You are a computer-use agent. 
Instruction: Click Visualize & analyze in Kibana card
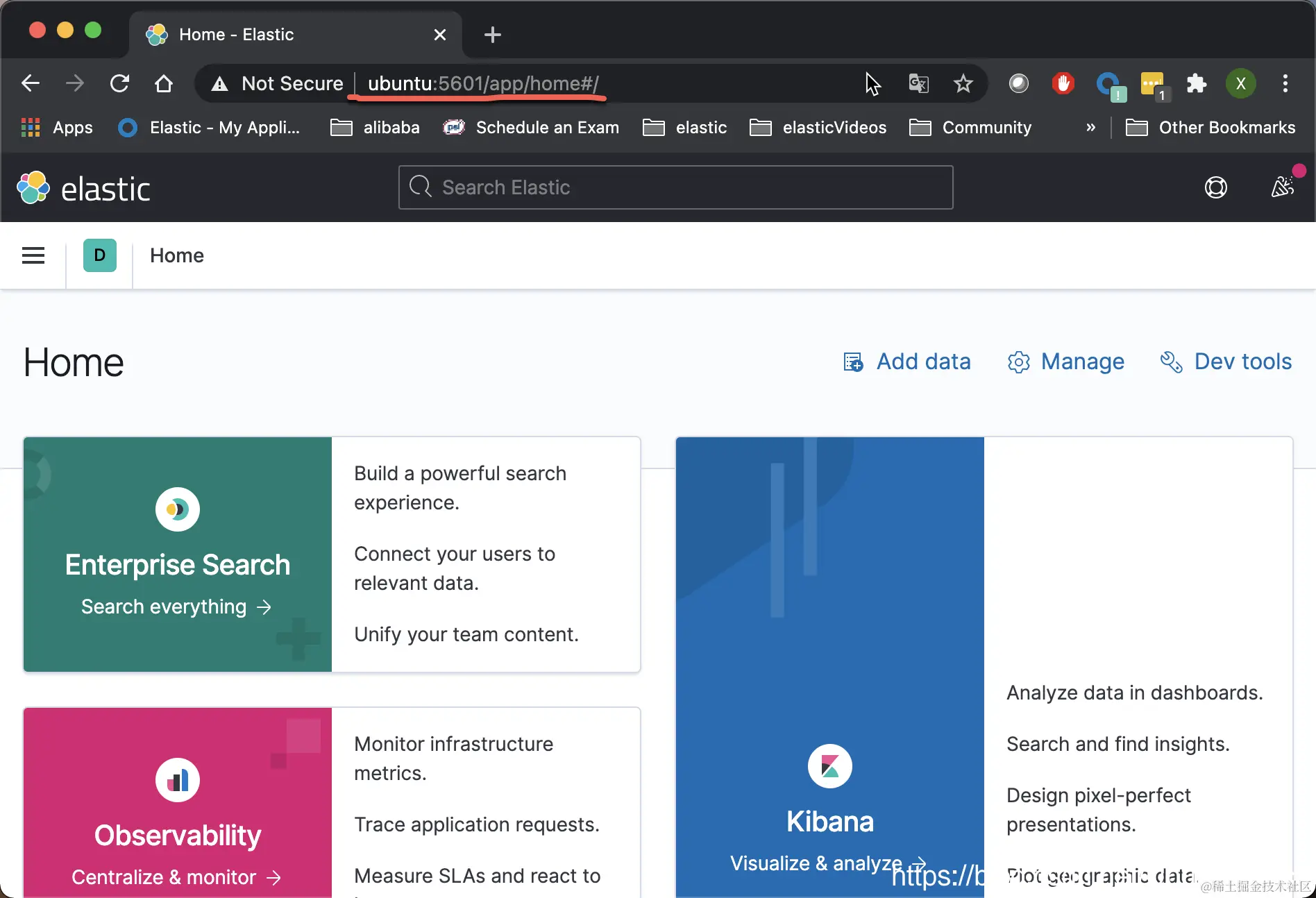coord(828,863)
